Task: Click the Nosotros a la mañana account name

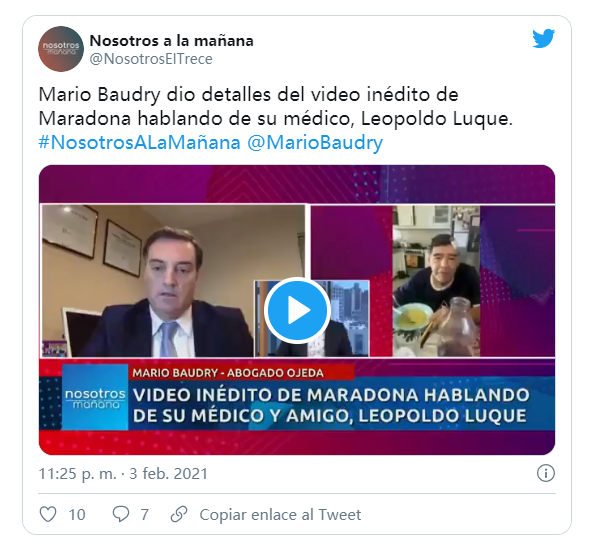Action: 171,41
